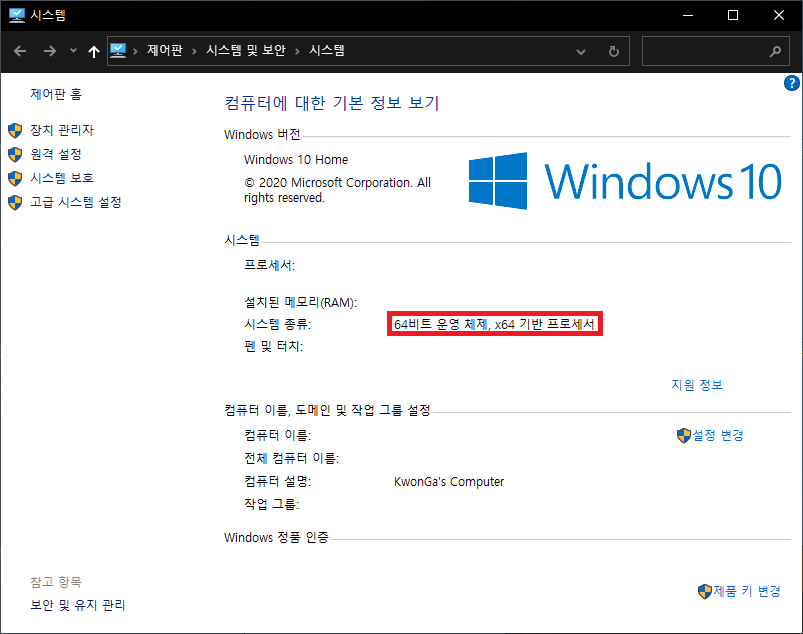Open 제품 키 변경 link
The height and width of the screenshot is (634, 803).
tap(747, 591)
